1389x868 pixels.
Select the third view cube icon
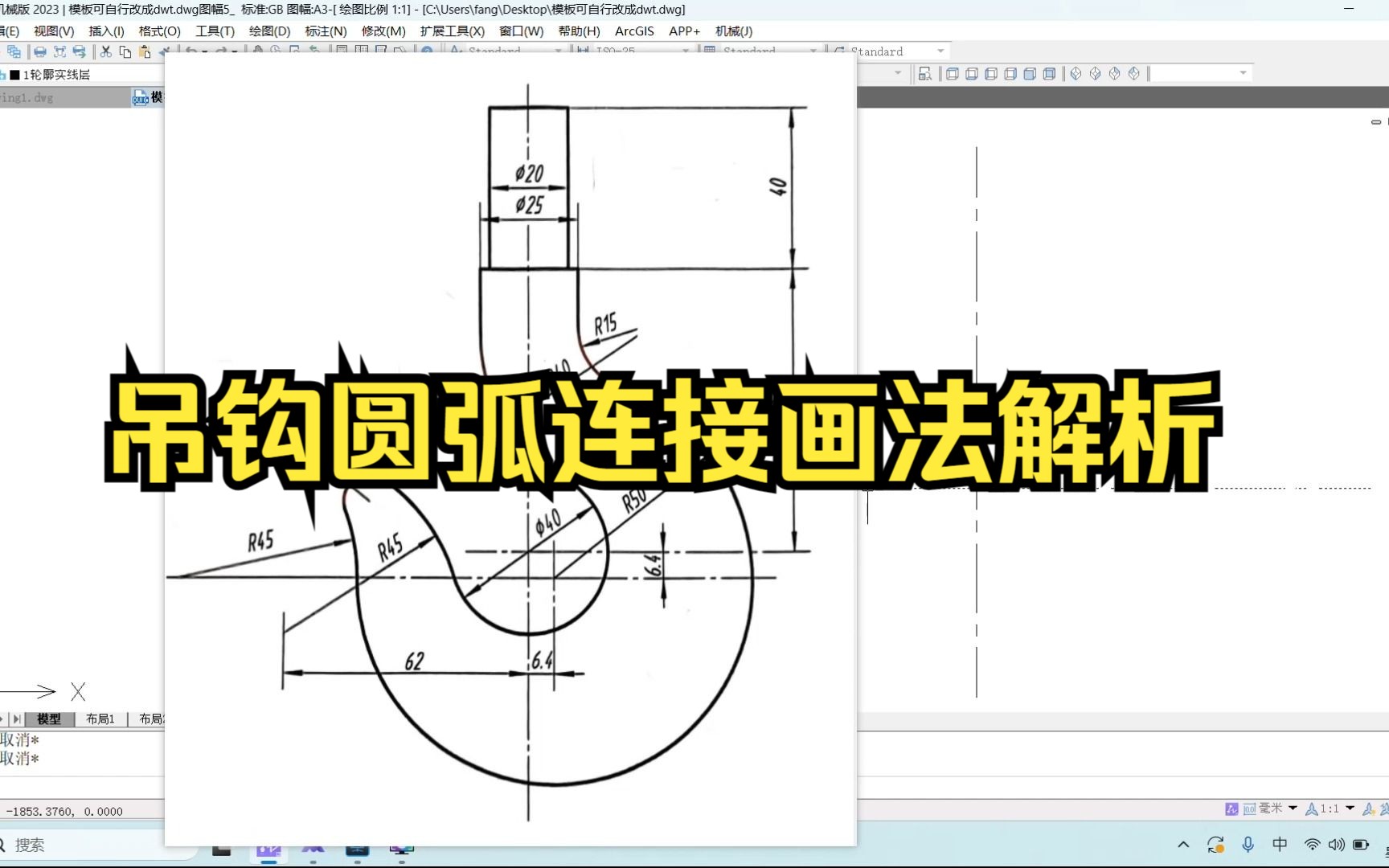coord(991,74)
